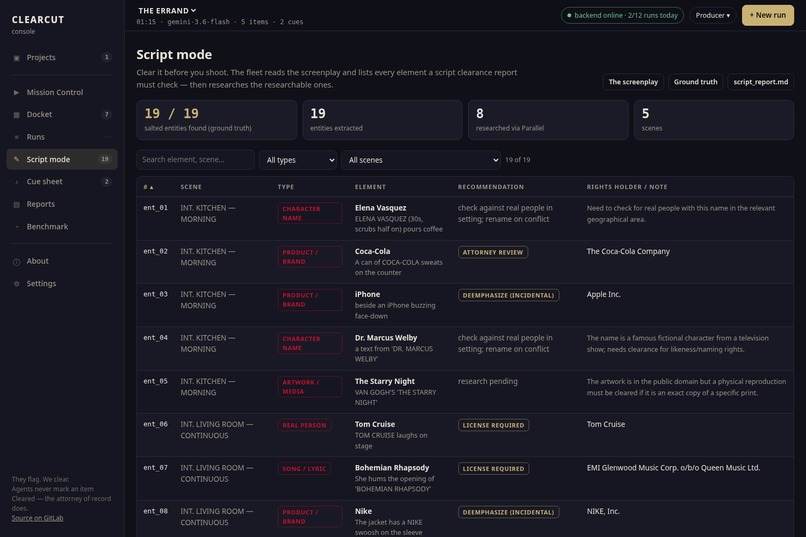
Task: Open the Benchmark page
Action: coord(62,227)
